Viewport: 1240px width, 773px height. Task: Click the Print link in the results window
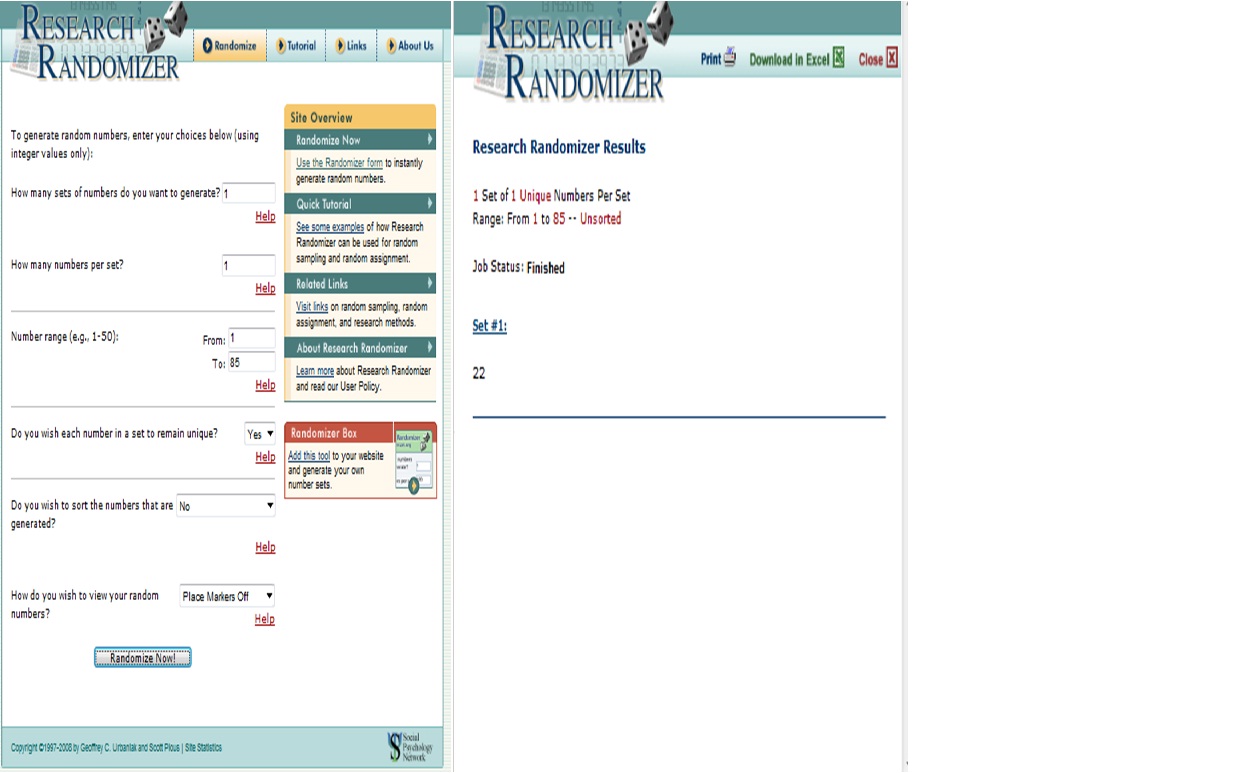[x=710, y=59]
